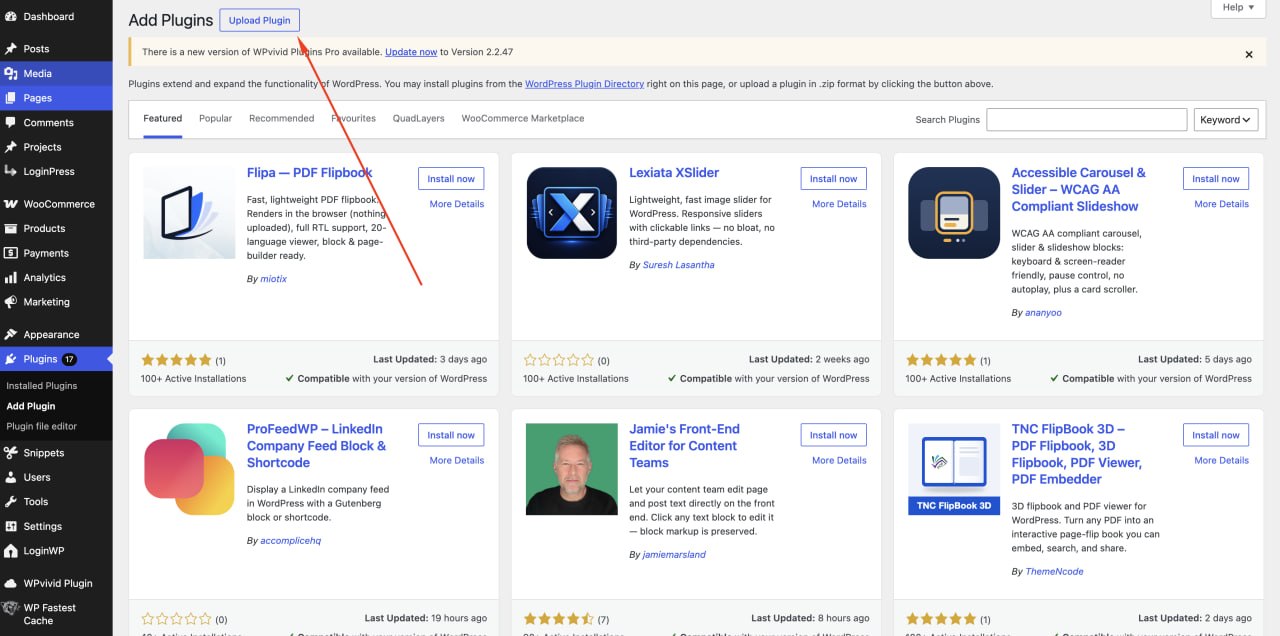Switch to the QuadLayers tab
1280x636 pixels.
(418, 118)
